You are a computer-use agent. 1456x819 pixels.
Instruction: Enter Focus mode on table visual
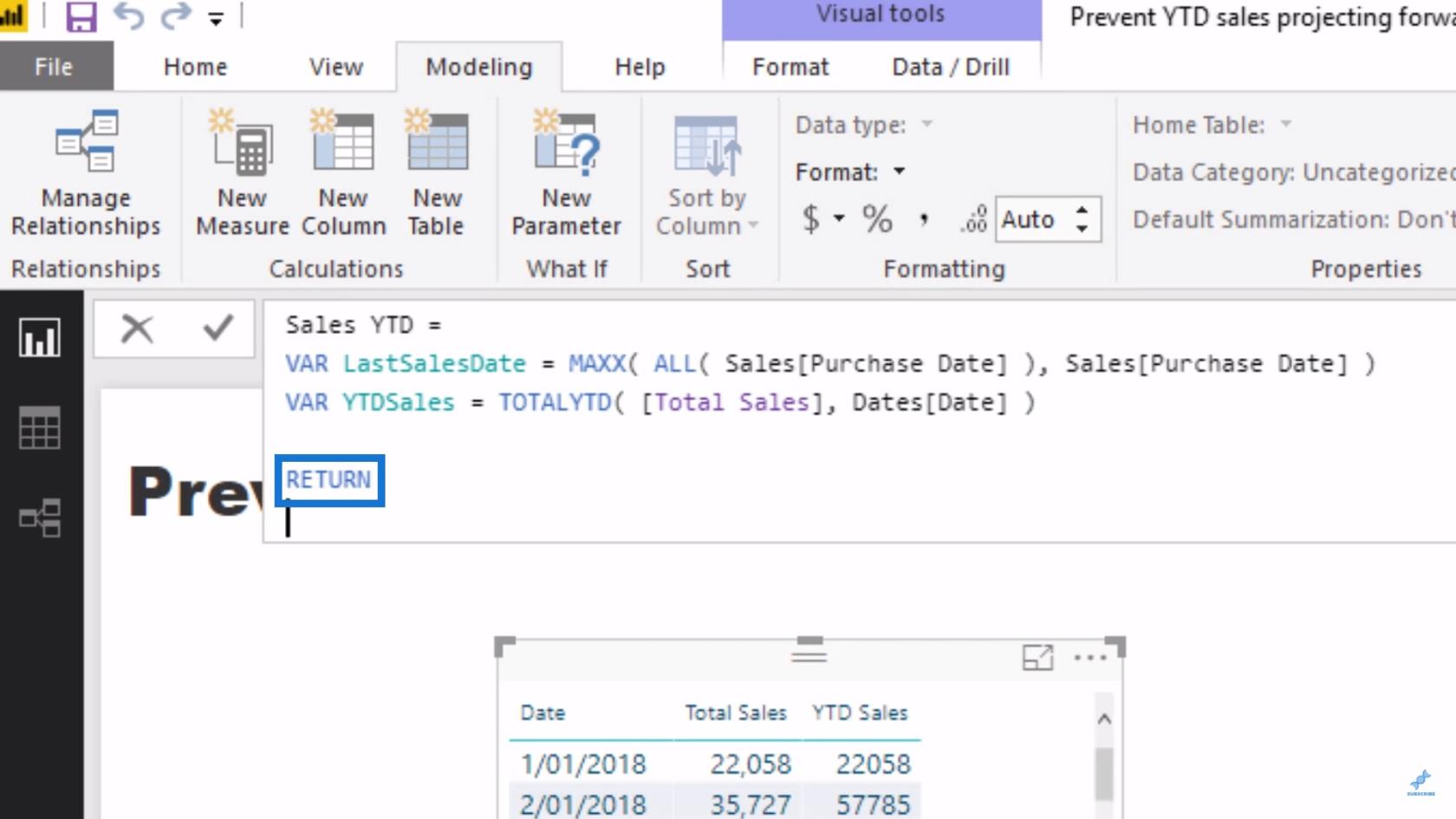point(1037,658)
